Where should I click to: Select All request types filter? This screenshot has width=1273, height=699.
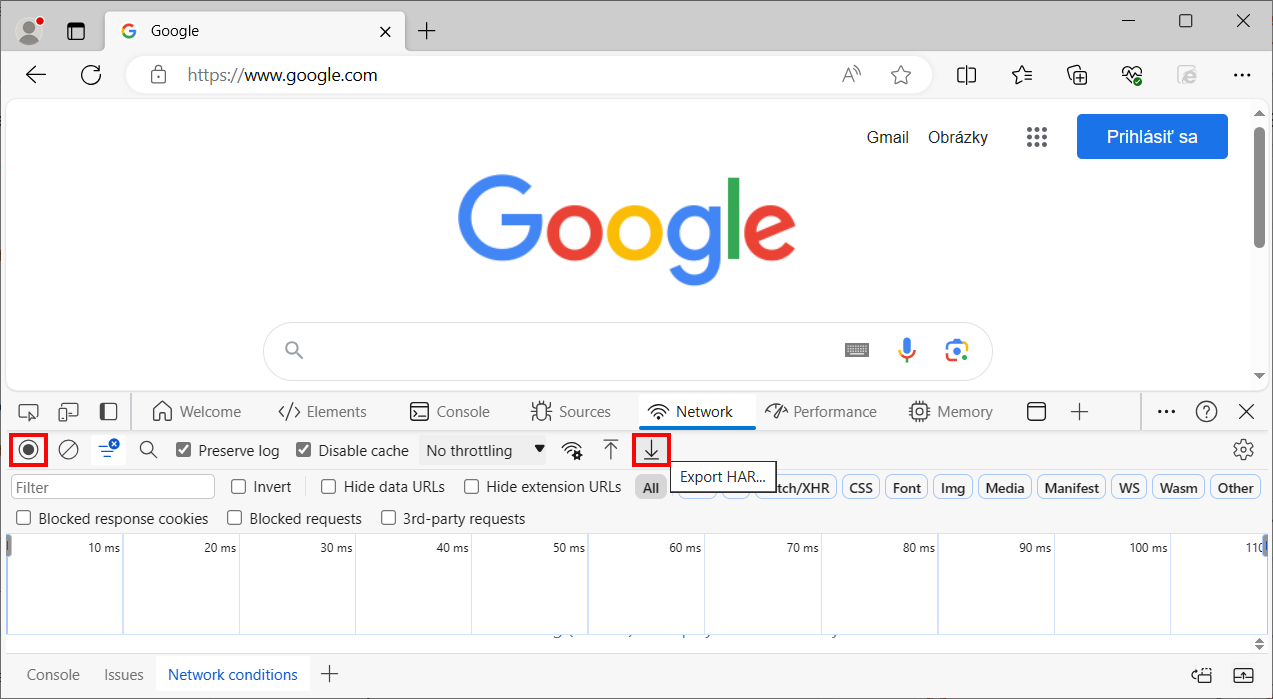click(x=651, y=488)
